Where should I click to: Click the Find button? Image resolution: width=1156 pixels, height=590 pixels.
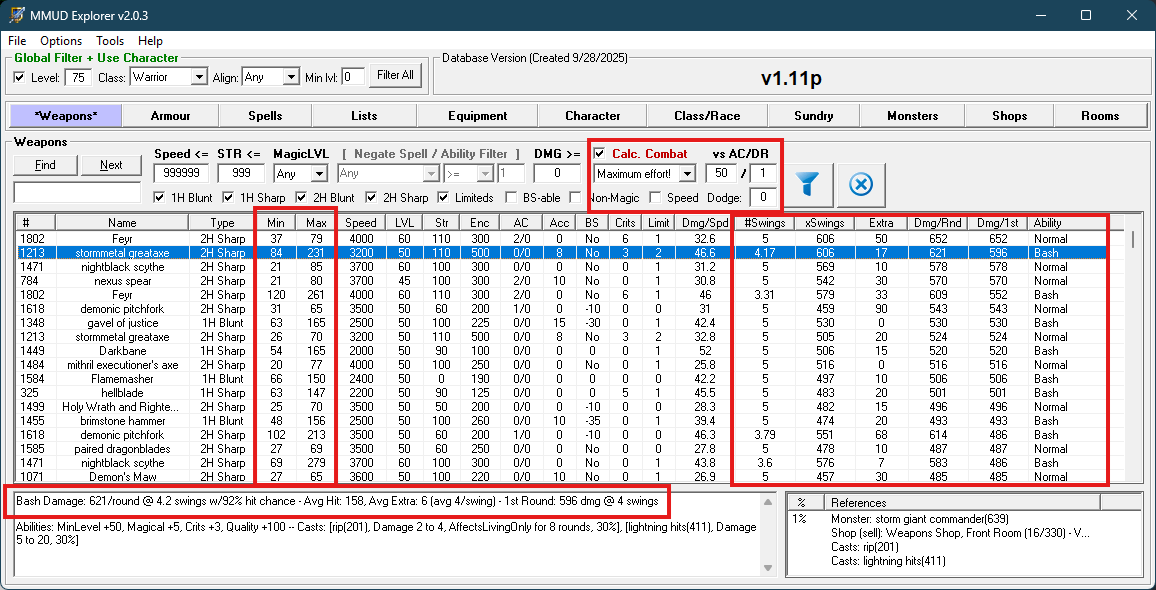pyautogui.click(x=45, y=165)
